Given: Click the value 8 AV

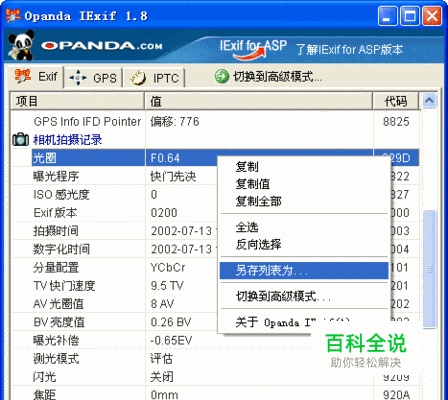Looking at the screenshot, I should coord(162,304).
